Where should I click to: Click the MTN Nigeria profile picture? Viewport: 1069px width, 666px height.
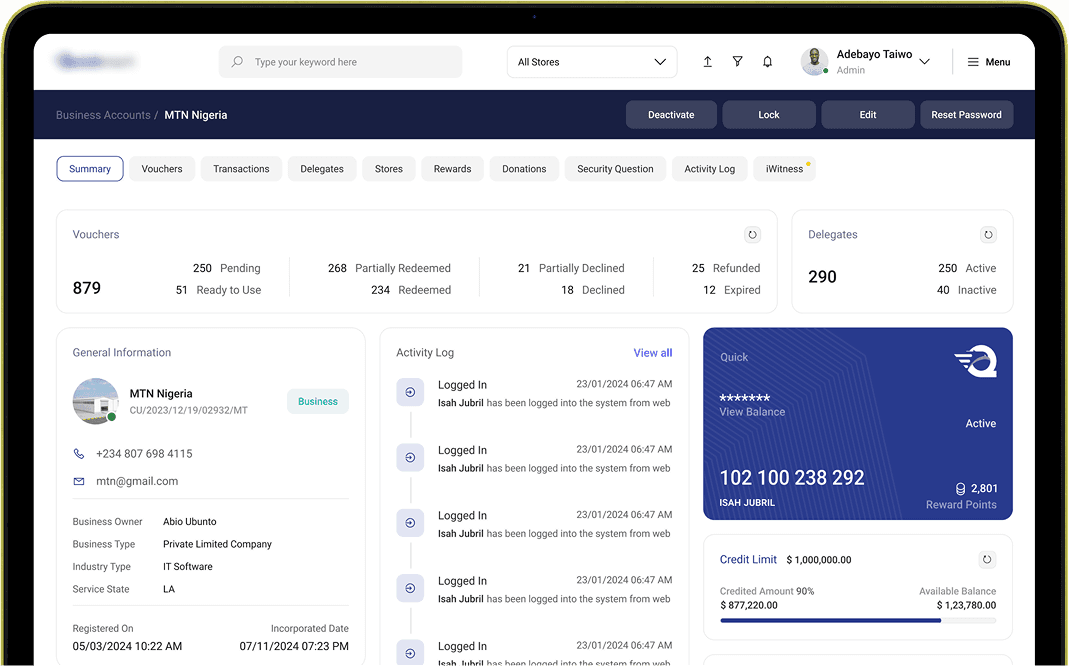(95, 401)
